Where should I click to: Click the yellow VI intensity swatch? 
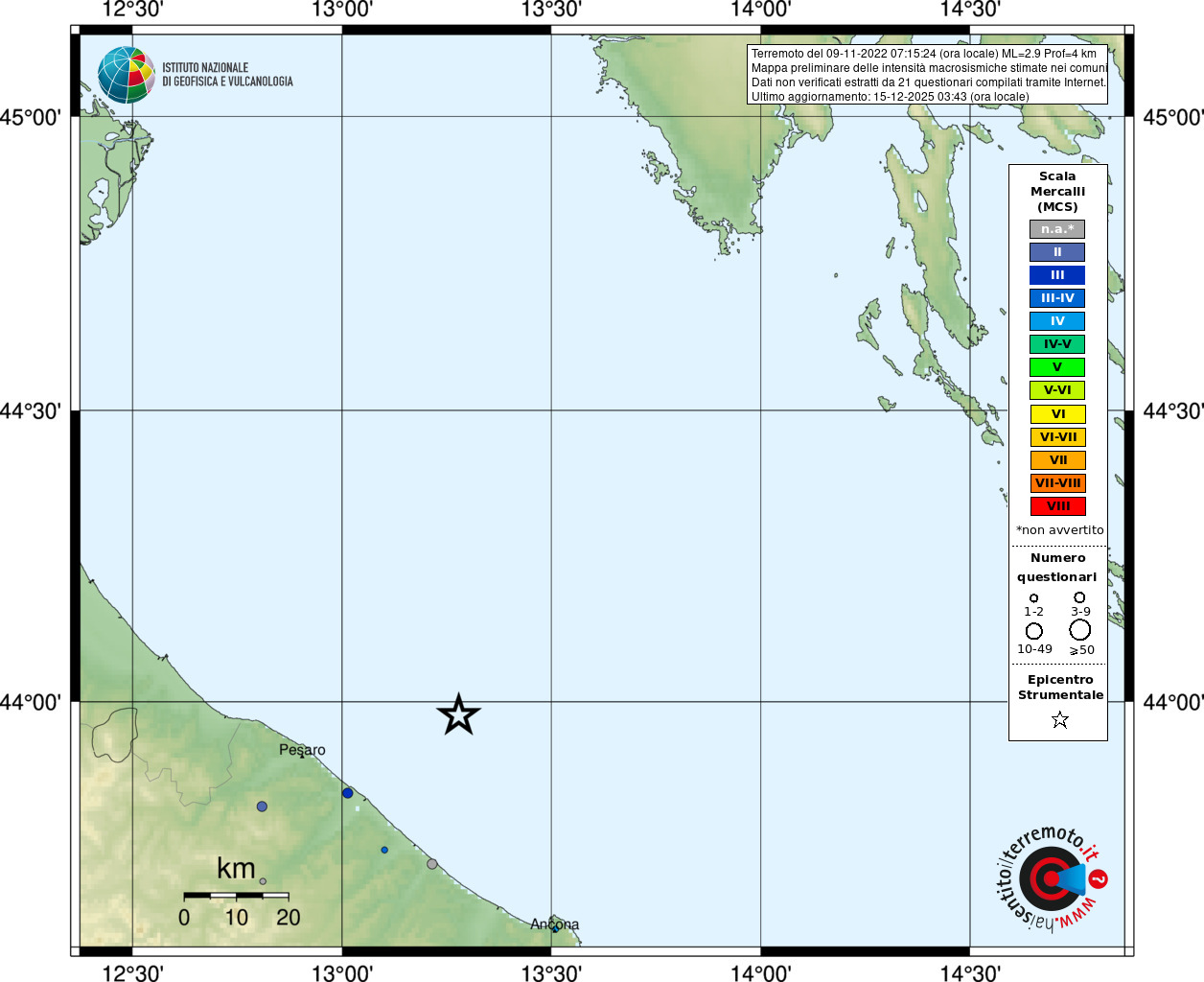pos(1058,414)
